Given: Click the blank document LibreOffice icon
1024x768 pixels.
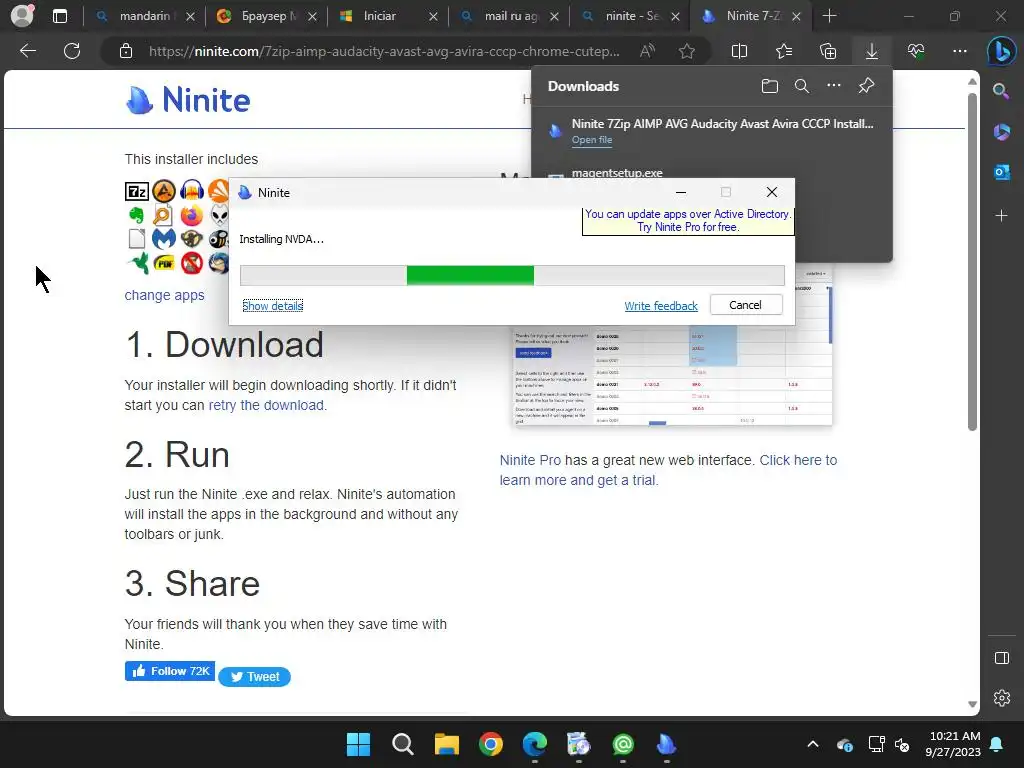Looking at the screenshot, I should click(136, 238).
